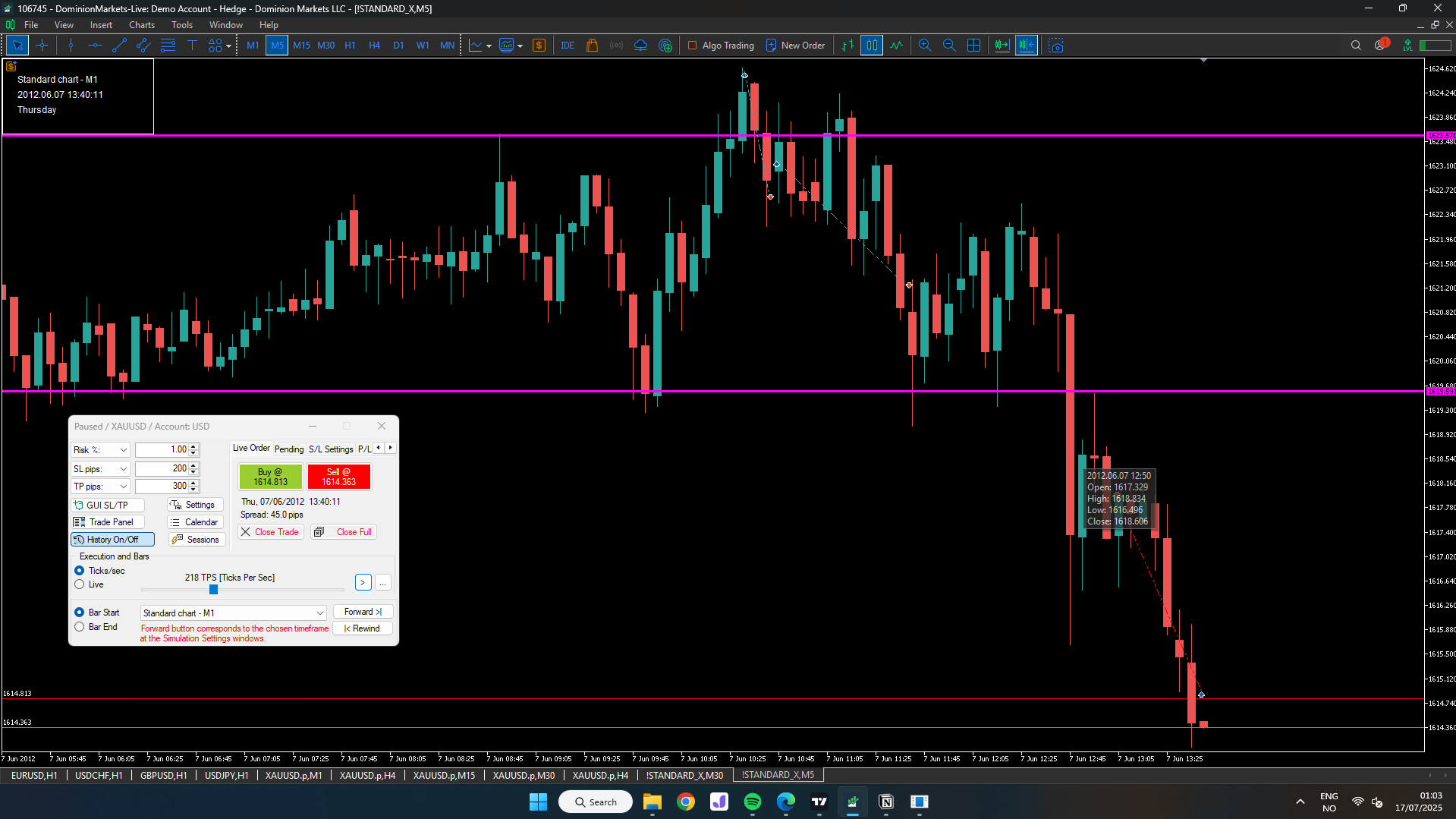Open the market shopping bag icon
The width and height of the screenshot is (1456, 819).
point(593,46)
